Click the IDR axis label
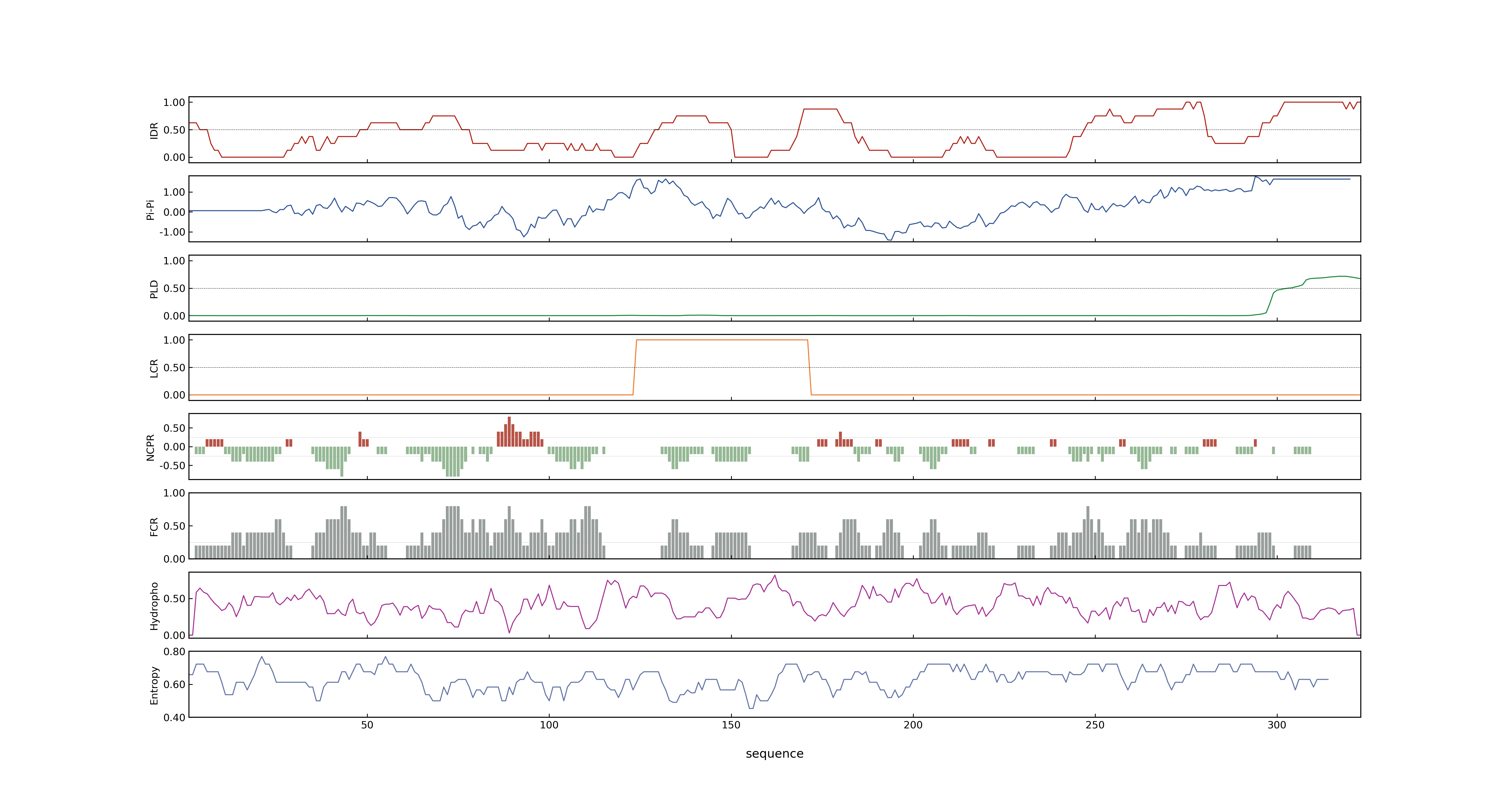The width and height of the screenshot is (1512, 806). tap(154, 130)
